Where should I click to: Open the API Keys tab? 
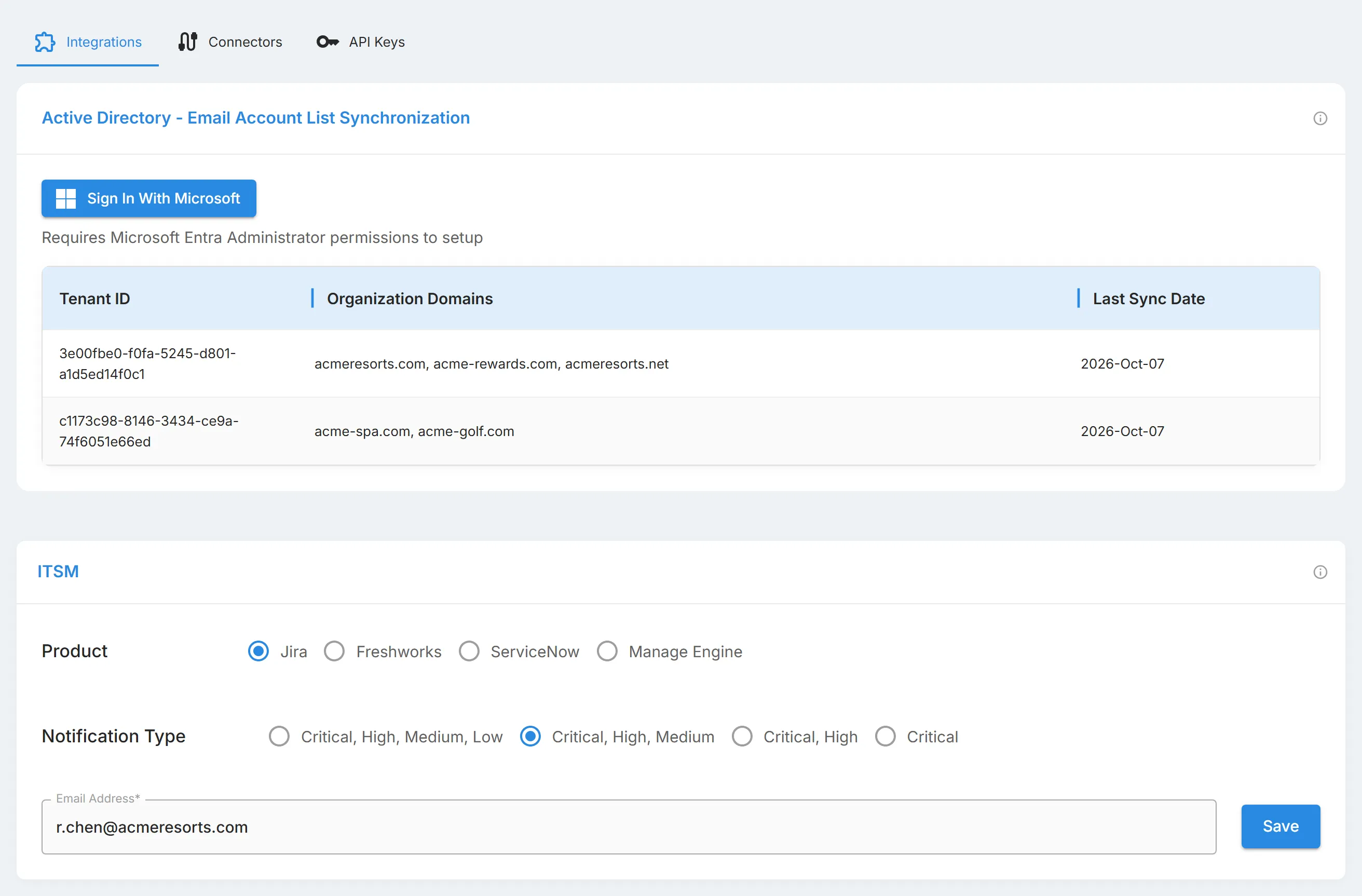coord(361,42)
